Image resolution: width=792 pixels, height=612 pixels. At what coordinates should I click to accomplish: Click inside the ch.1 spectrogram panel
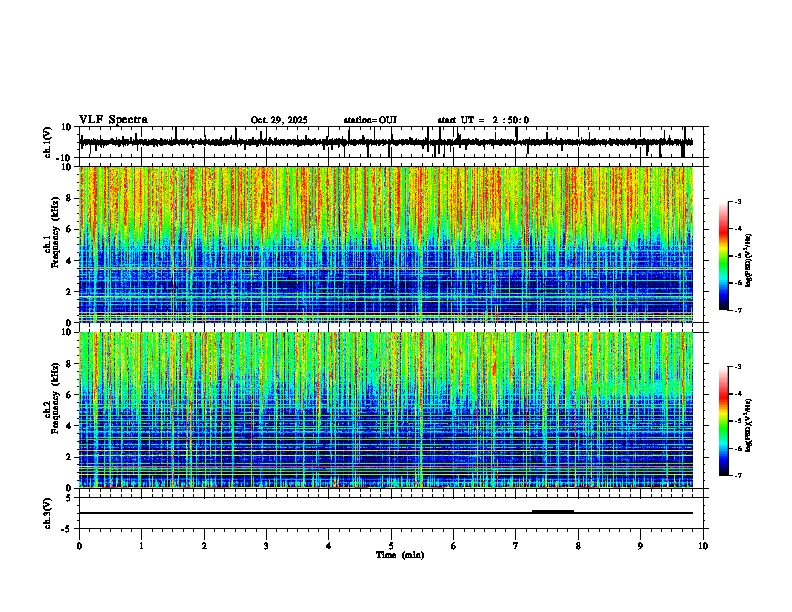point(386,244)
